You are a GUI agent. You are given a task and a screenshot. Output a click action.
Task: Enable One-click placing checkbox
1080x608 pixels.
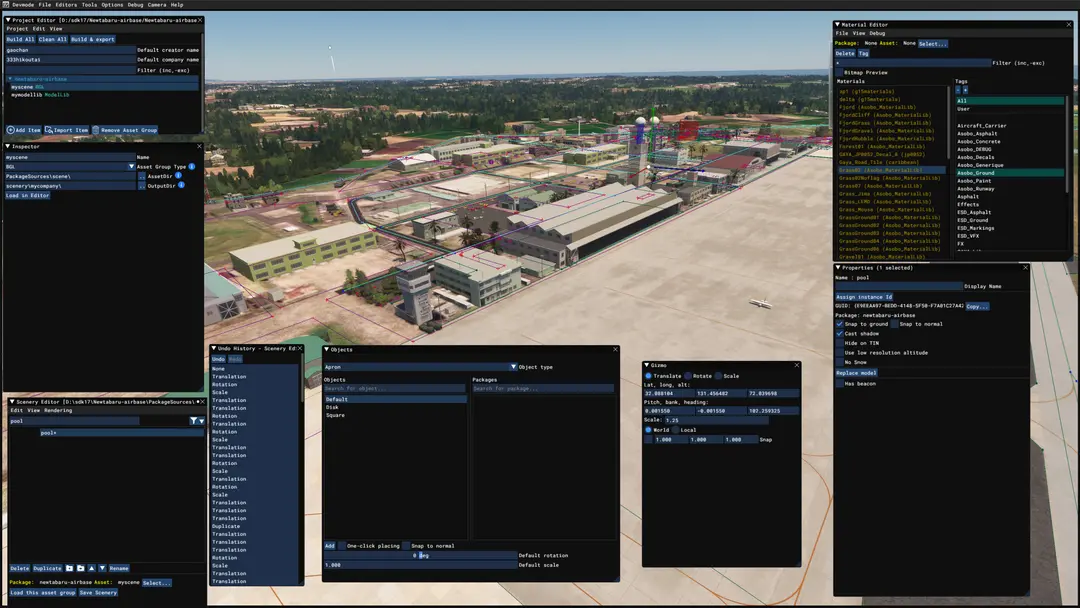pyautogui.click(x=342, y=546)
